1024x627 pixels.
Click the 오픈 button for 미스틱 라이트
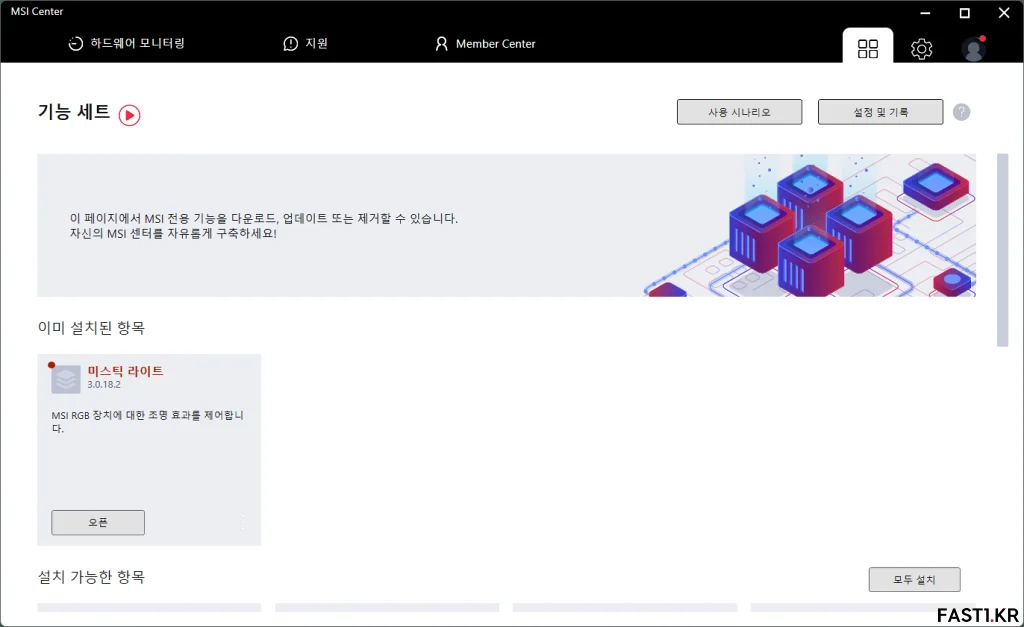point(98,522)
